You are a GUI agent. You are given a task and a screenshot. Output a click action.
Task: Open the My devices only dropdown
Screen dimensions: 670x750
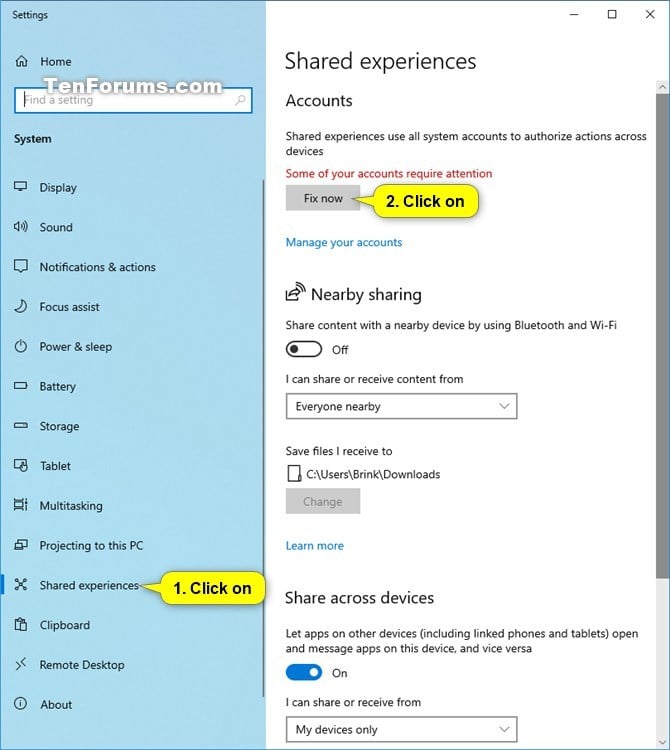401,729
